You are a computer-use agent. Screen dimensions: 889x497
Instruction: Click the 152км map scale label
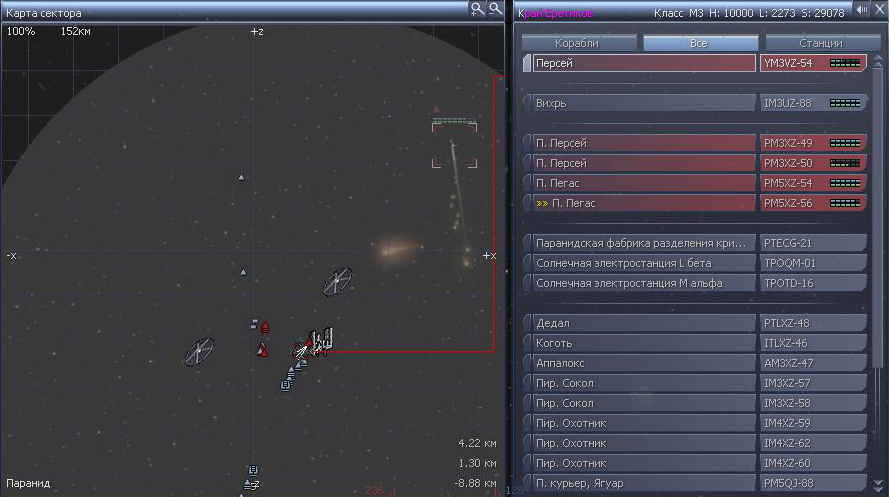point(75,31)
